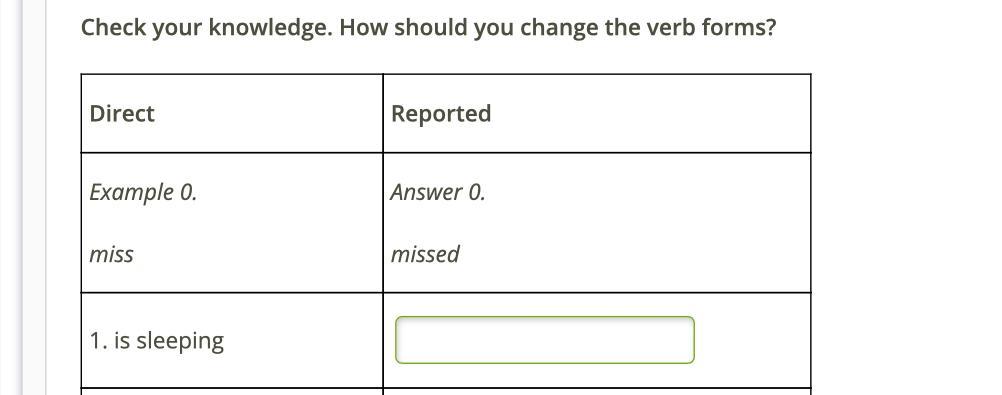Click the light purple vertical strip at left
Viewport: 1002px width, 395px height.
click(34, 198)
